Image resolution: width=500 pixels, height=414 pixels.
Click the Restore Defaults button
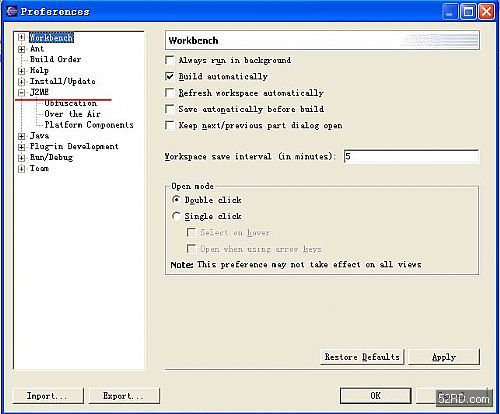coord(362,357)
